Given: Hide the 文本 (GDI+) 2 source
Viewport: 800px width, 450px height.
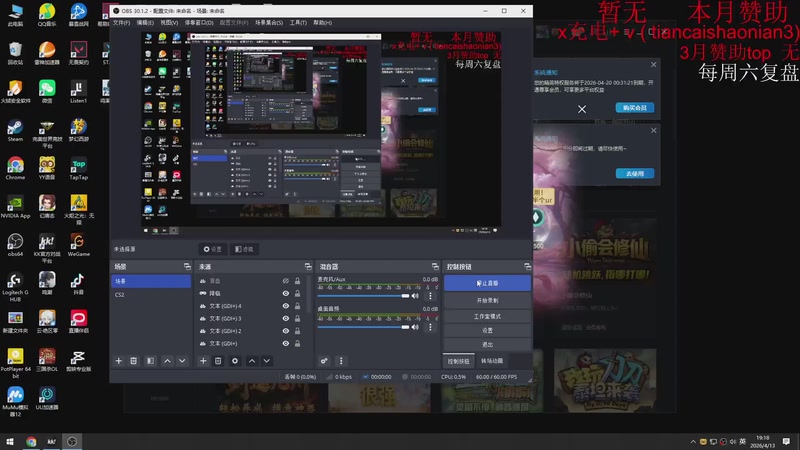Looking at the screenshot, I should pyautogui.click(x=286, y=331).
